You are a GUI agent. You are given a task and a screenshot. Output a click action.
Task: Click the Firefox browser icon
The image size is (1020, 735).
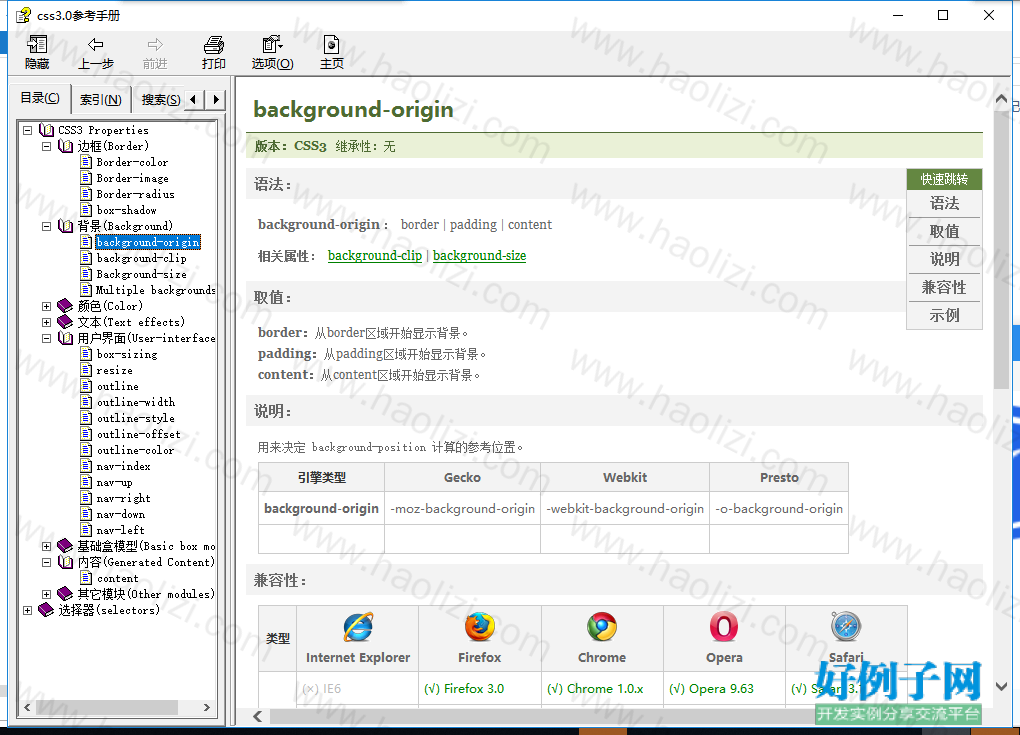click(x=479, y=627)
